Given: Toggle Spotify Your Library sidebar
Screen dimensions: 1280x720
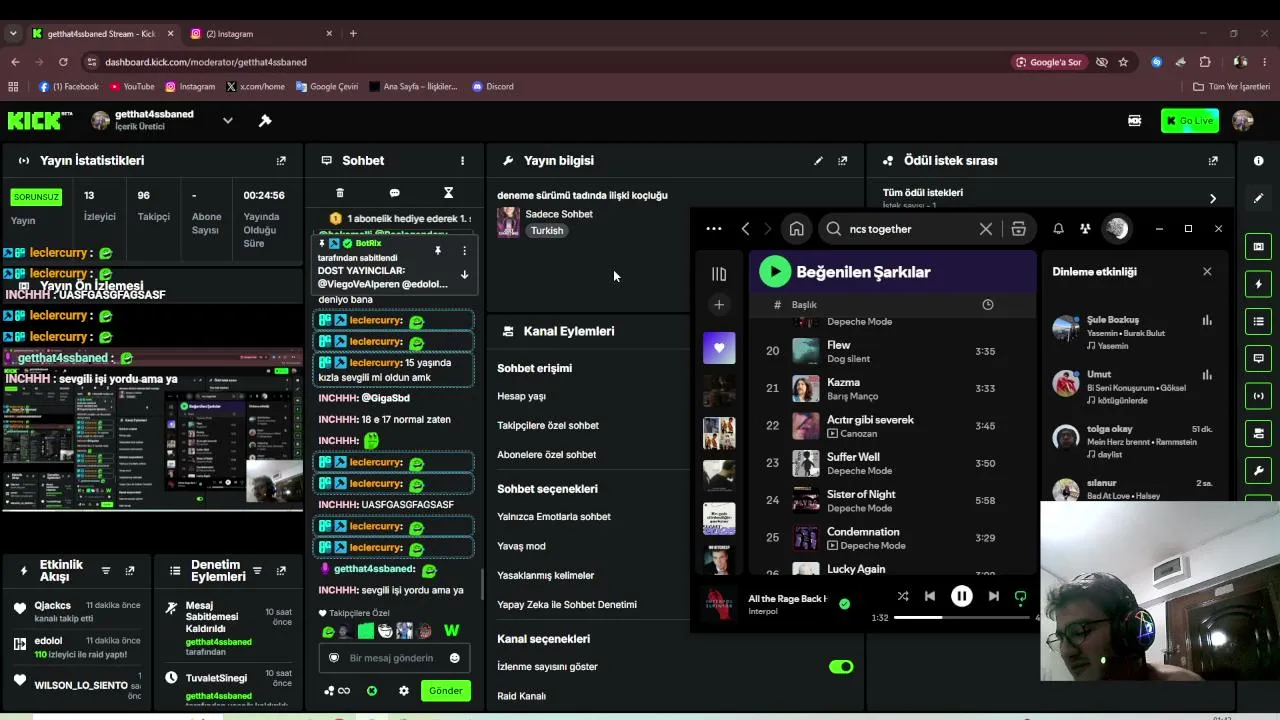Looking at the screenshot, I should [718, 274].
